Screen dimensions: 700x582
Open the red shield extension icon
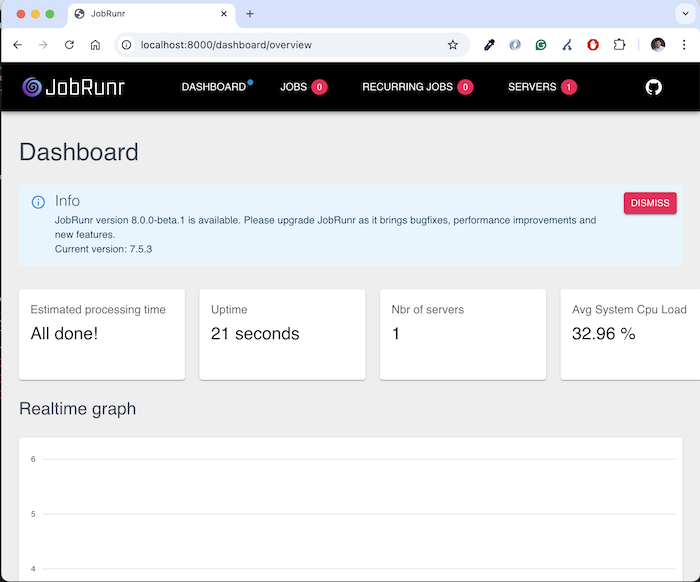pos(593,45)
